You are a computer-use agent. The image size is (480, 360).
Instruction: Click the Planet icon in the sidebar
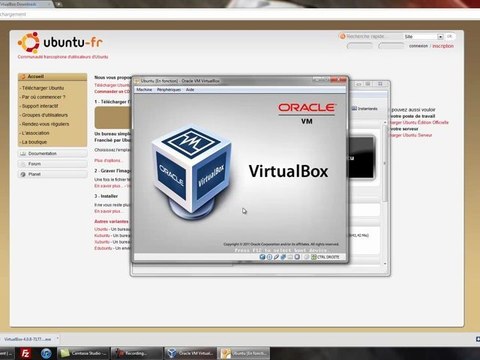point(23,174)
